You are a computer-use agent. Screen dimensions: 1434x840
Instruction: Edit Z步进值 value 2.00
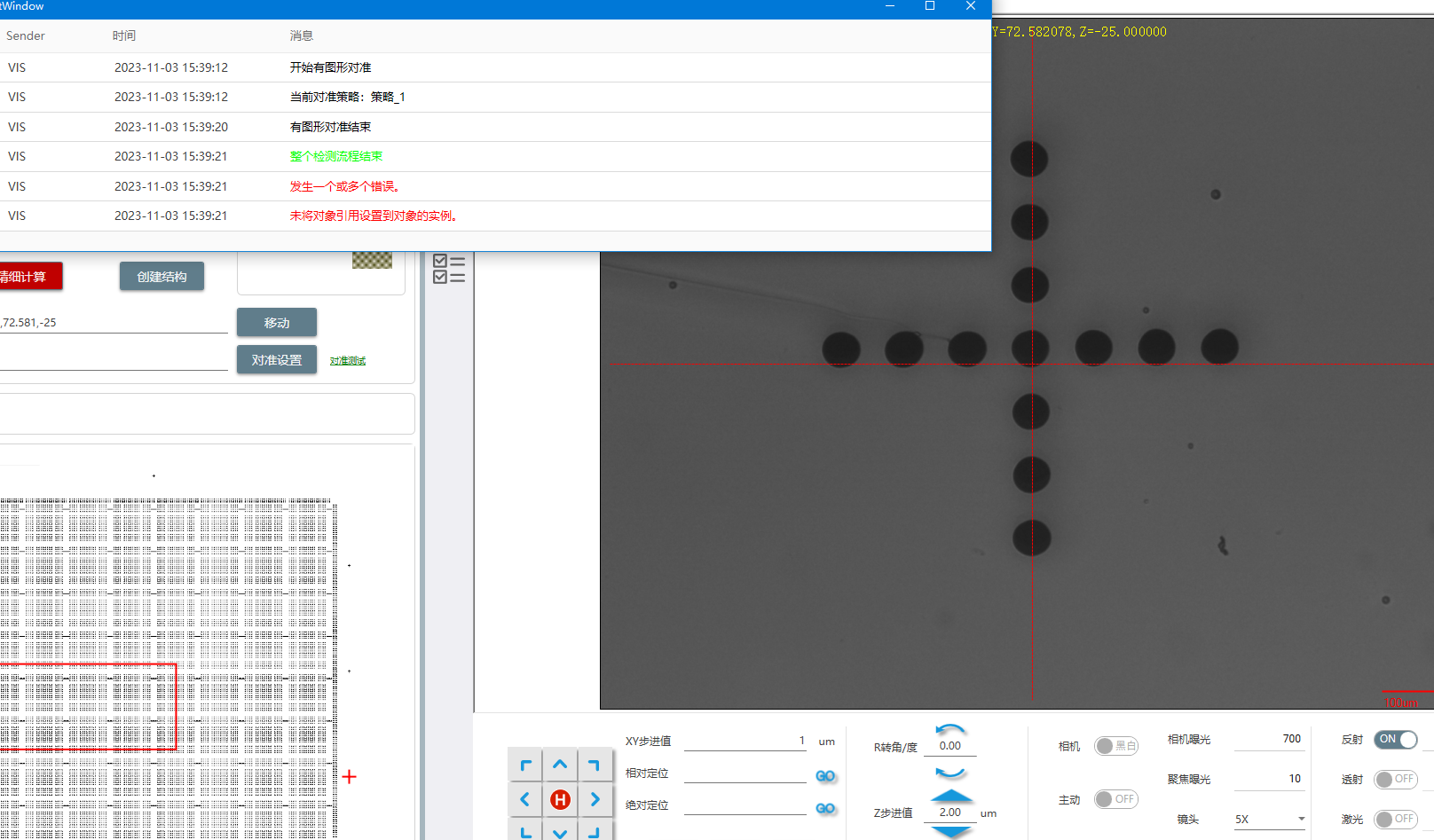coord(950,813)
